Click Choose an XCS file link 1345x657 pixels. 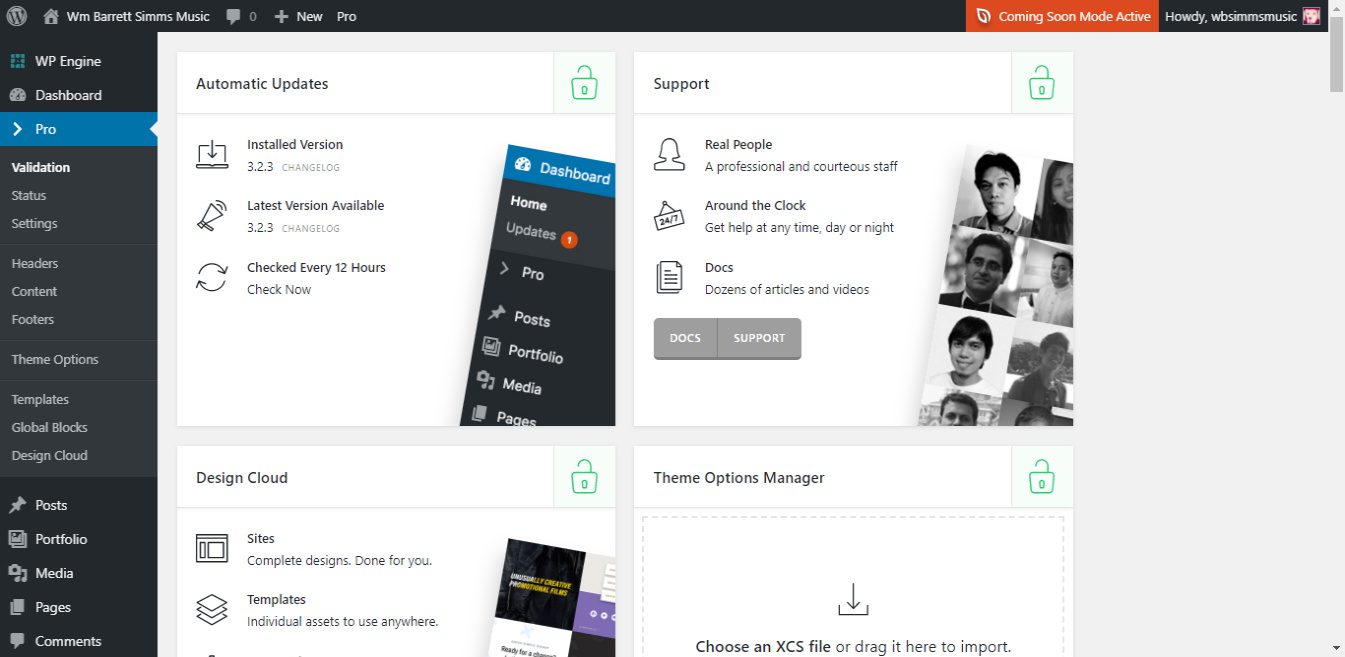pos(763,646)
